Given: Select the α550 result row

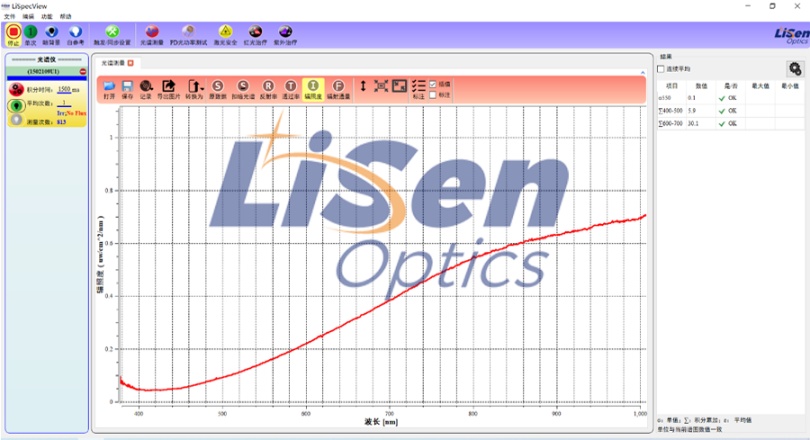Looking at the screenshot, I should click(730, 98).
